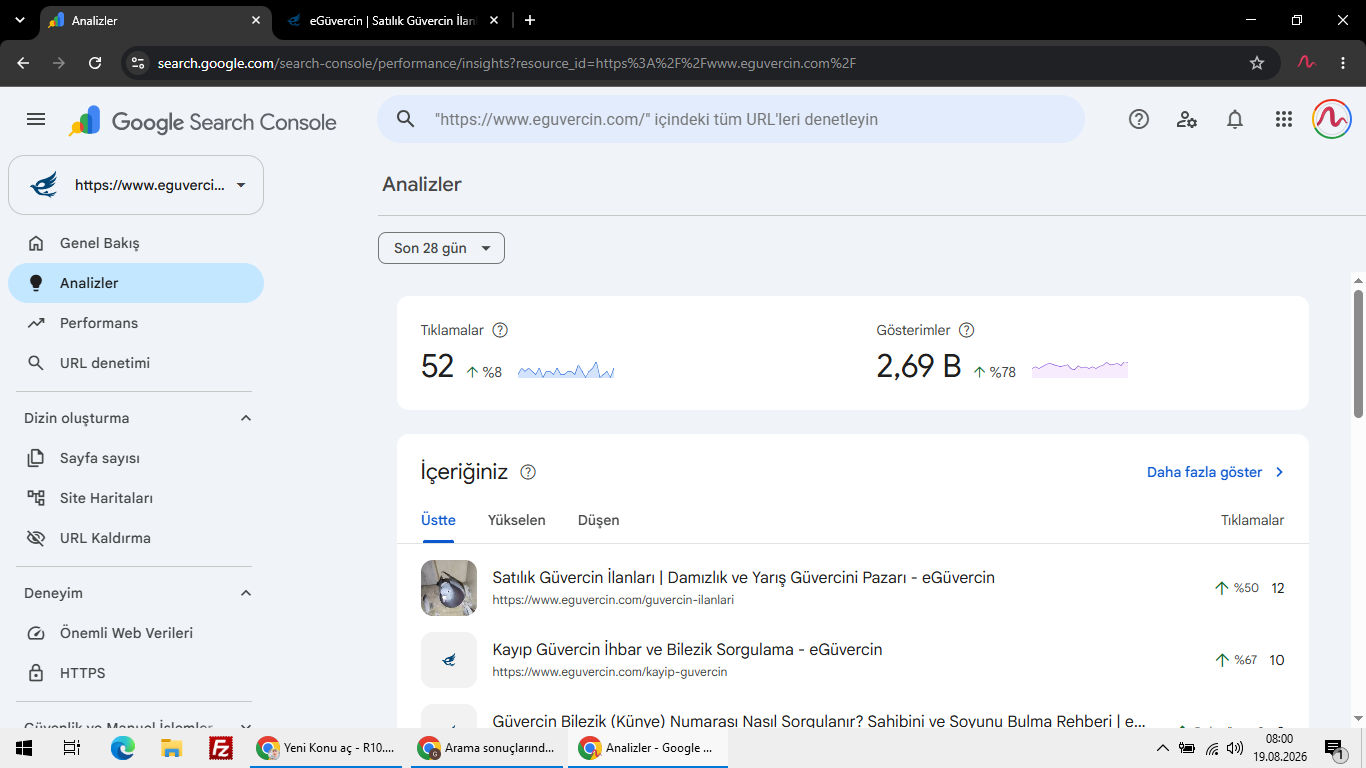Switch to the Üstte tab
The image size is (1366, 768).
(438, 520)
